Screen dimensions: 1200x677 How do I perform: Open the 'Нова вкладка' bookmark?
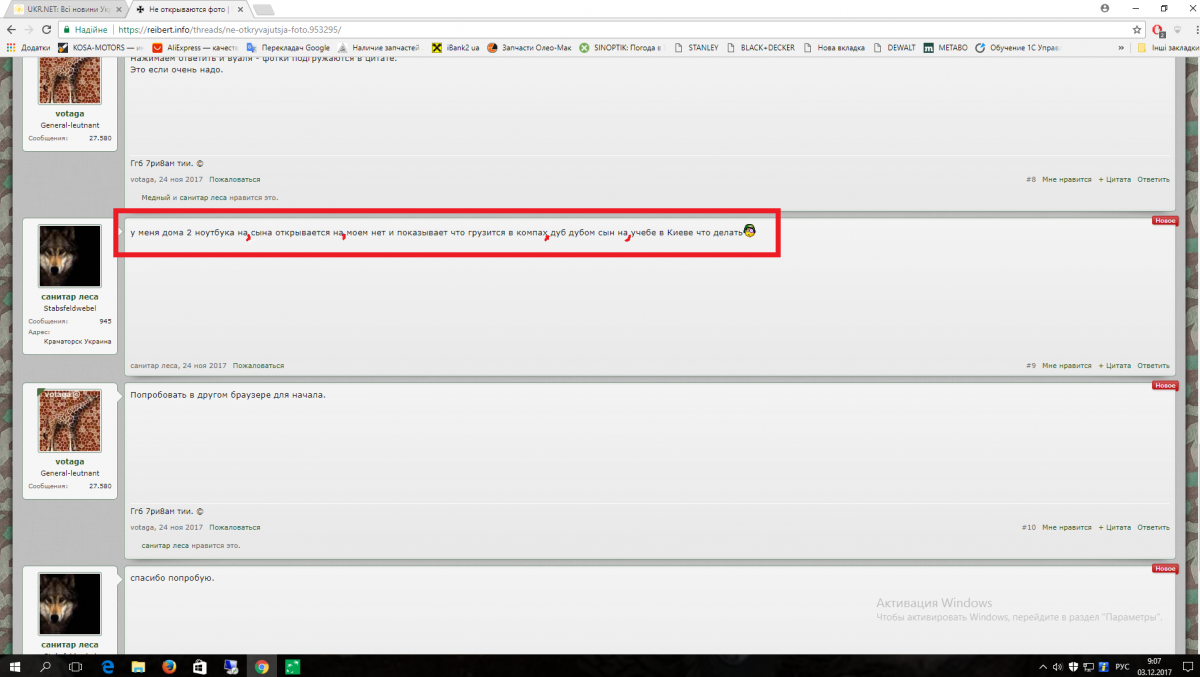[x=833, y=47]
